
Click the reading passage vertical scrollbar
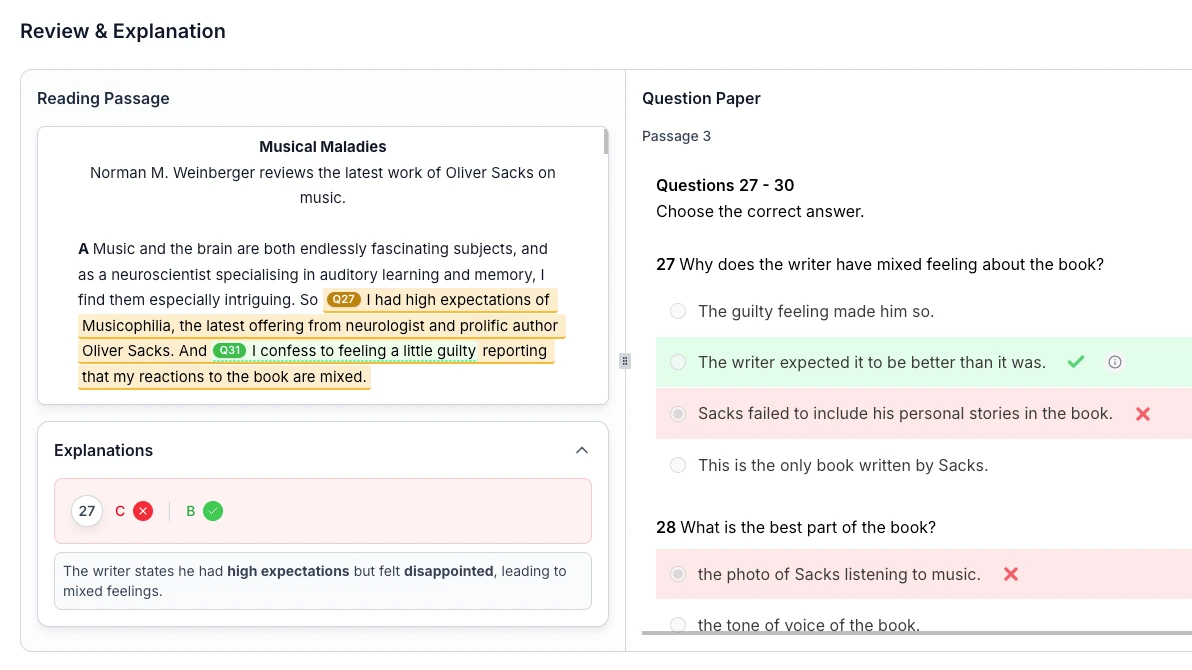coord(605,142)
